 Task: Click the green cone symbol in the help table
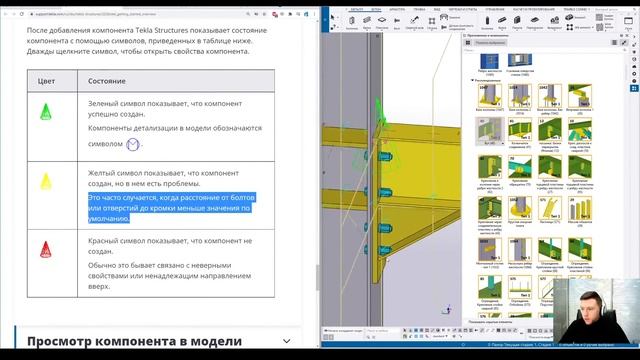46,111
